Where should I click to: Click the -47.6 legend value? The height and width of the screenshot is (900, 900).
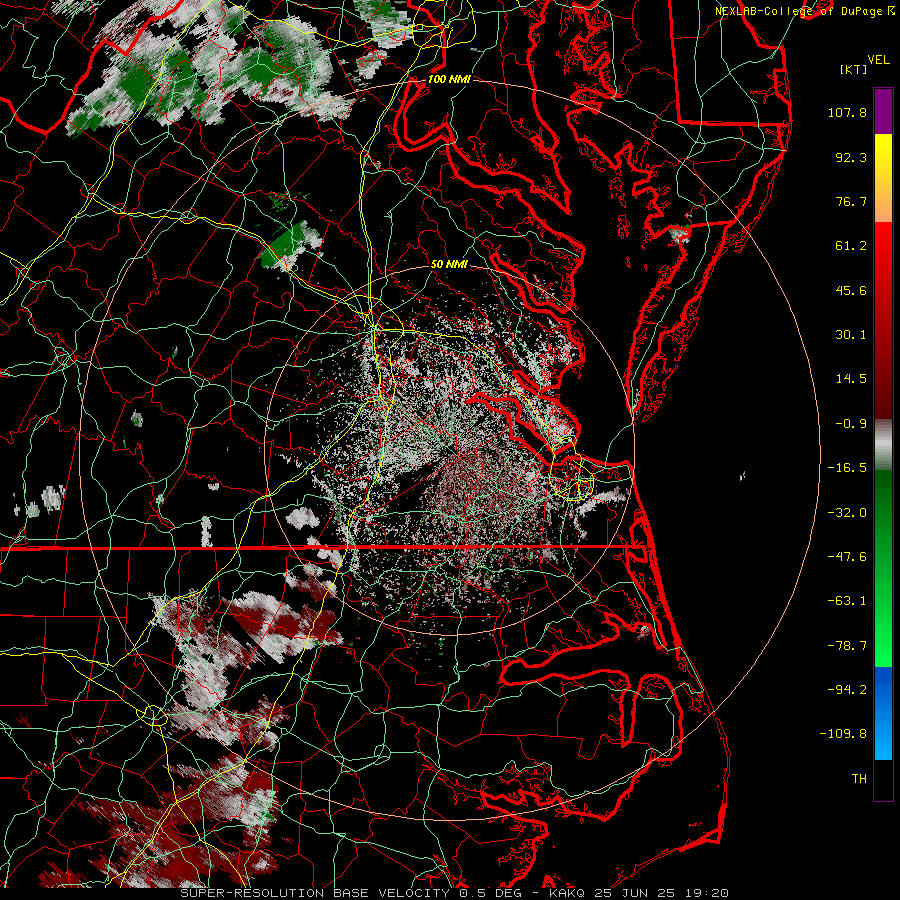tap(847, 557)
